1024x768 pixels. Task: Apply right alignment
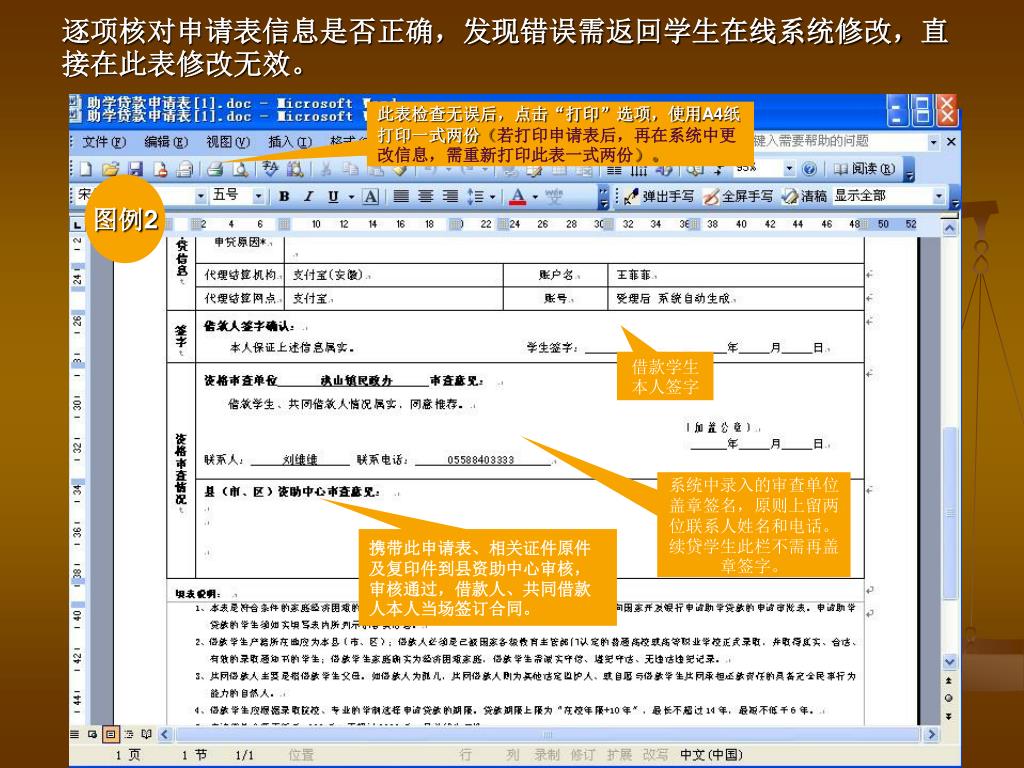click(451, 196)
